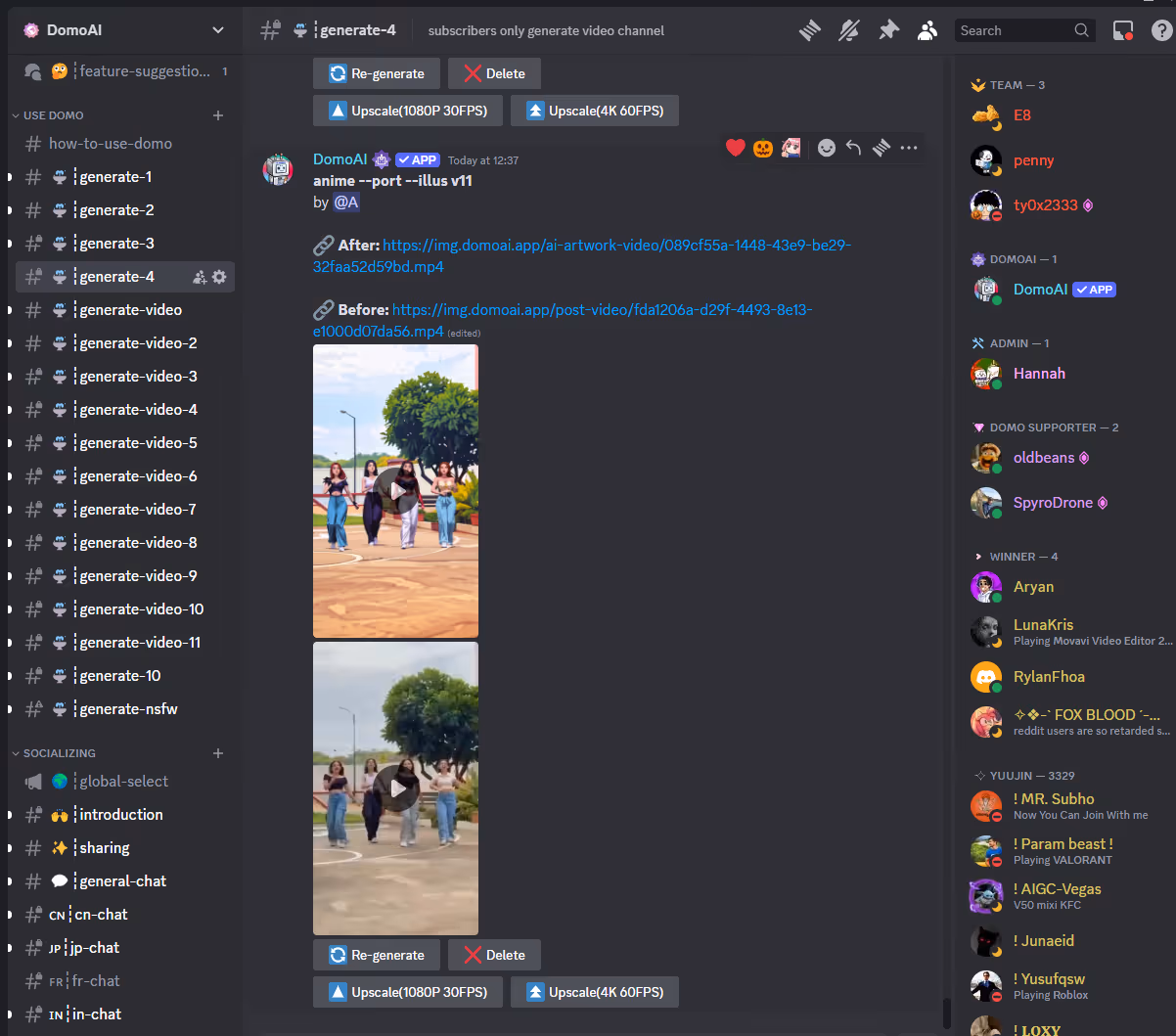Expand threads of generate-nsfw channel
The image size is (1176, 1036).
10,709
